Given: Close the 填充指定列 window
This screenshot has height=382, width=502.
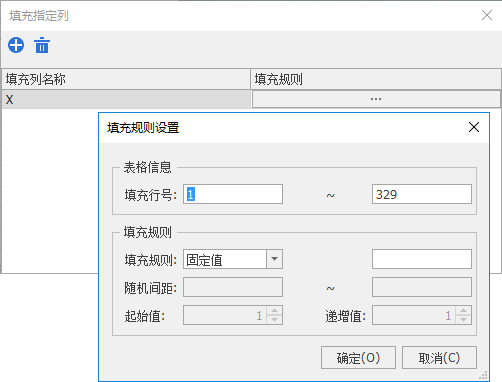Looking at the screenshot, I should pyautogui.click(x=487, y=15).
